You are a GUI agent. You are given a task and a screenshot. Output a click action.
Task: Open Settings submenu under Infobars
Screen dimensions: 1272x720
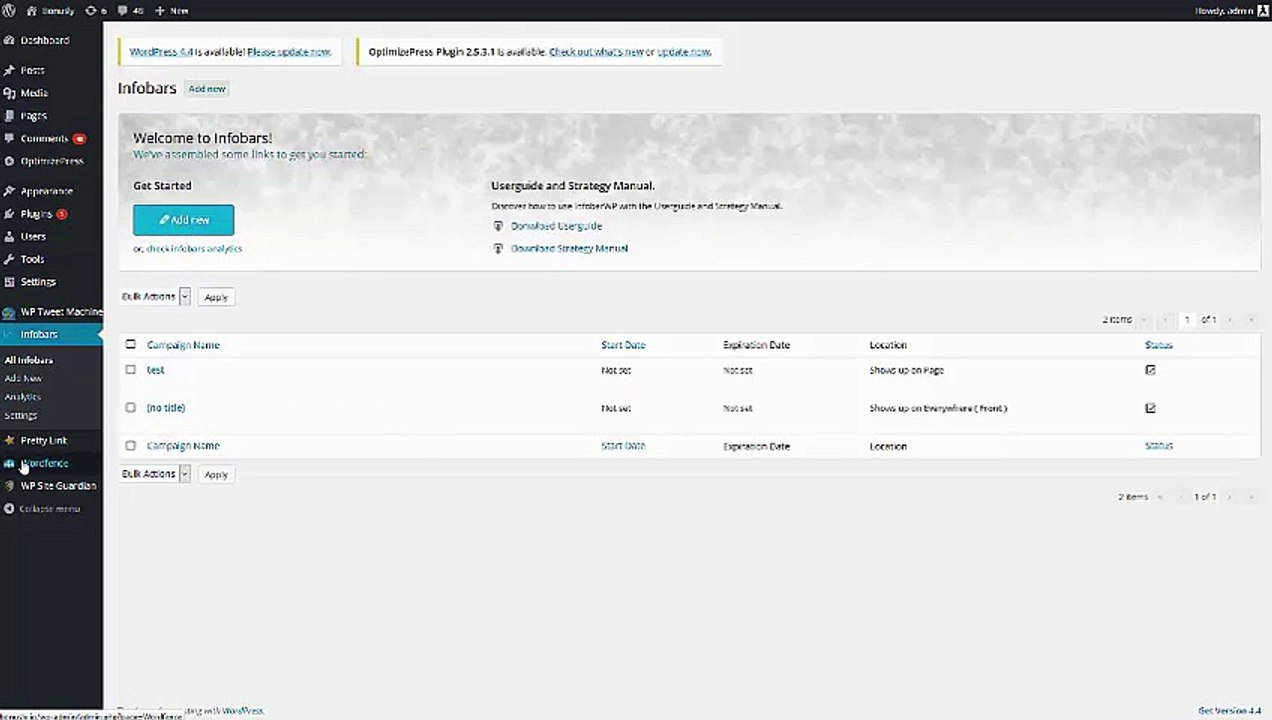coord(21,415)
